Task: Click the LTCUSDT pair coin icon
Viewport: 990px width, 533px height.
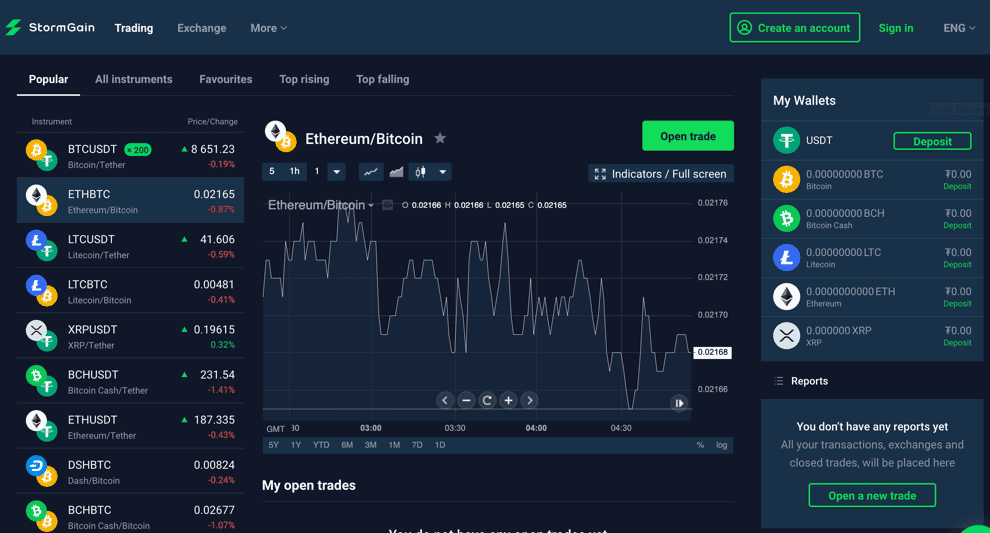Action: point(42,246)
